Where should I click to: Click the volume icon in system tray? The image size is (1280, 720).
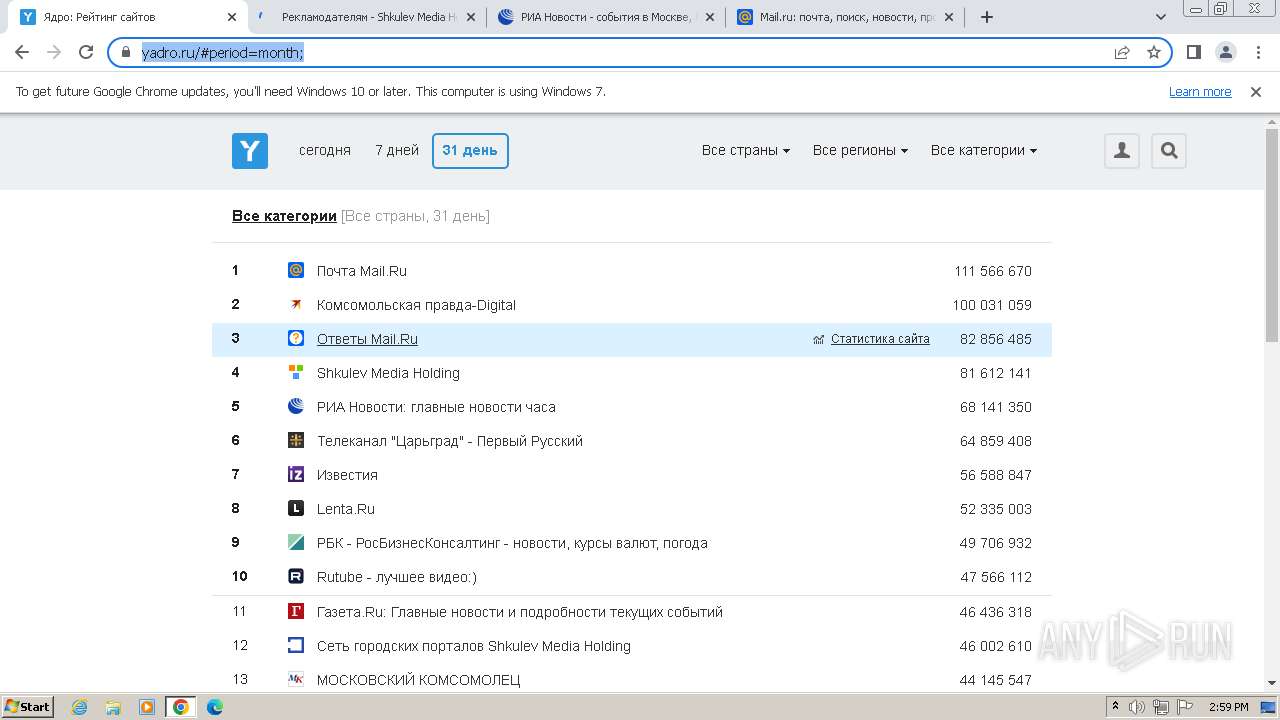(1137, 707)
